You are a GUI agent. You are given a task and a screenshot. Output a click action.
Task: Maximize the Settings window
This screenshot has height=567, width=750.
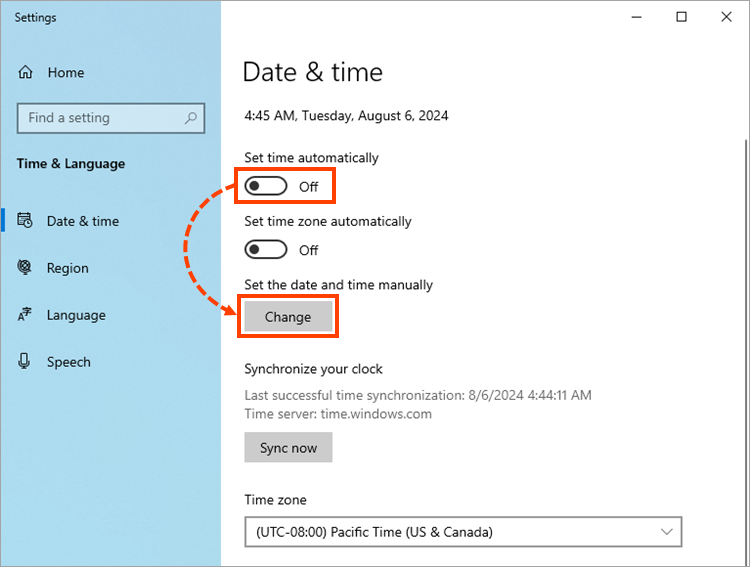click(x=681, y=17)
